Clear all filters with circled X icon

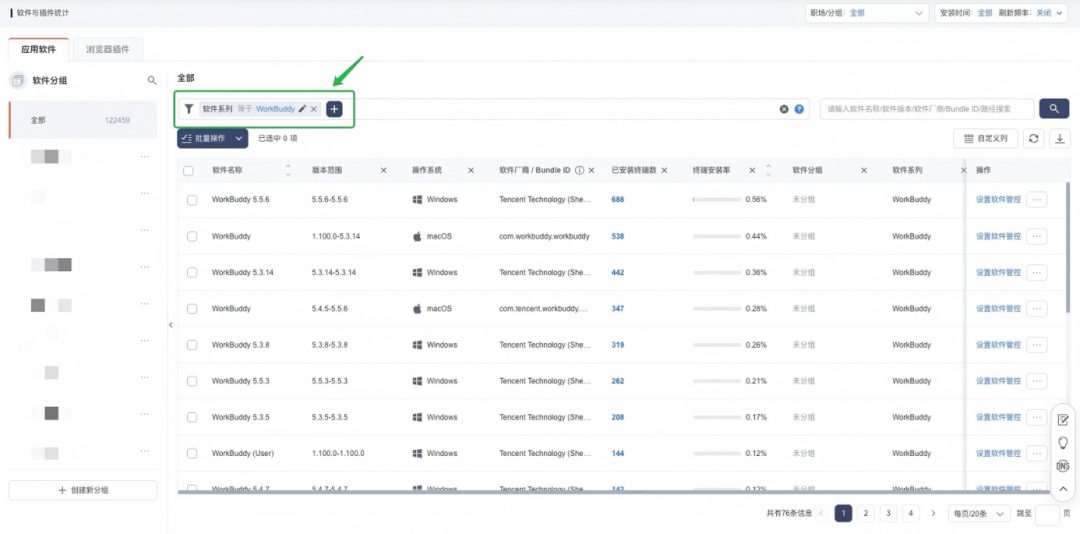(x=784, y=109)
